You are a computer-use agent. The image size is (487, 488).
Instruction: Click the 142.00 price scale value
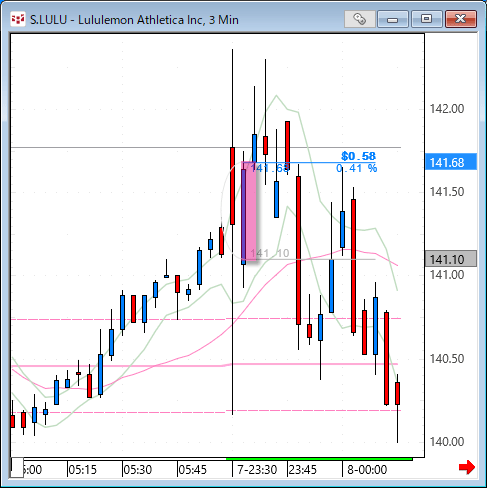(447, 109)
